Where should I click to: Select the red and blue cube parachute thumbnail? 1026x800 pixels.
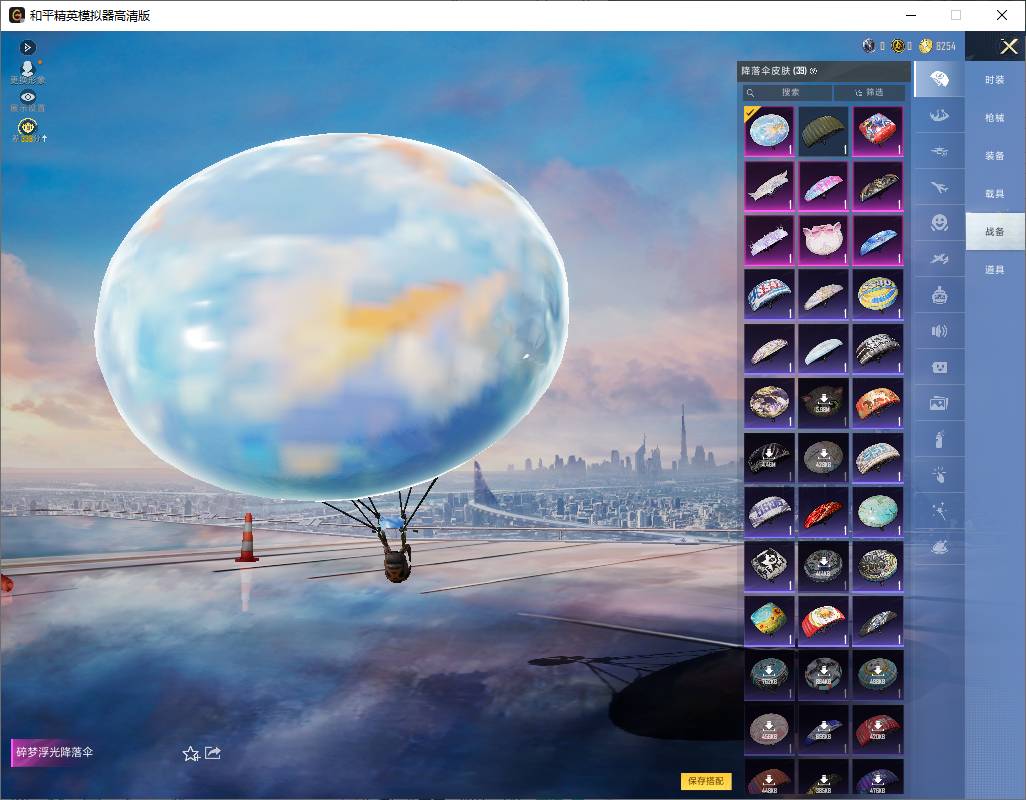(x=878, y=131)
